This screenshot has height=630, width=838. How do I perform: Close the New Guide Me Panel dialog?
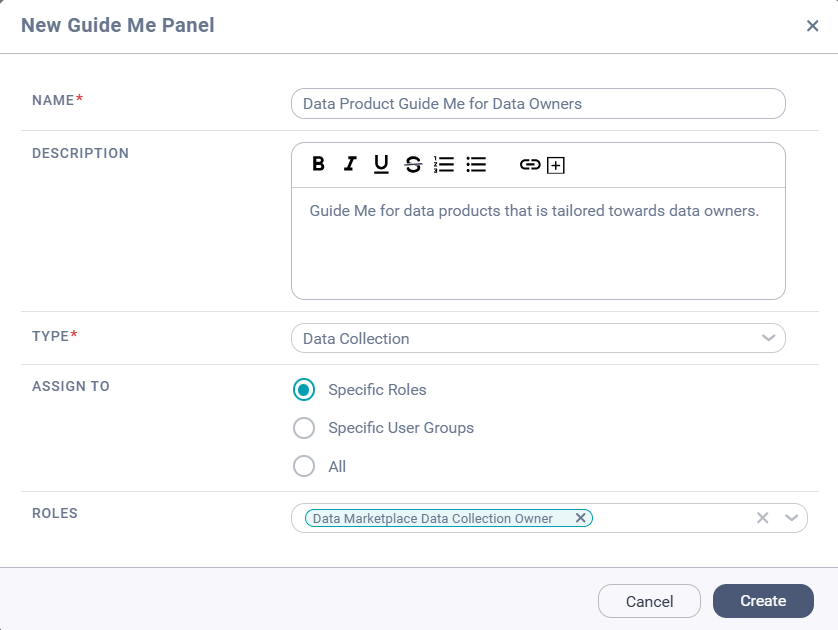point(812,26)
